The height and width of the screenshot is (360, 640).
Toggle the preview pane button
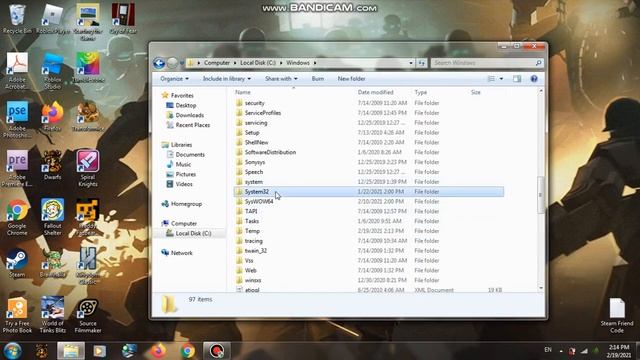tap(517, 79)
